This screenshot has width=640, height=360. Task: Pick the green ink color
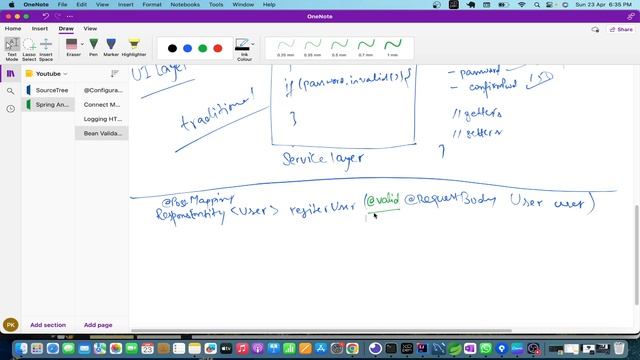pos(202,49)
